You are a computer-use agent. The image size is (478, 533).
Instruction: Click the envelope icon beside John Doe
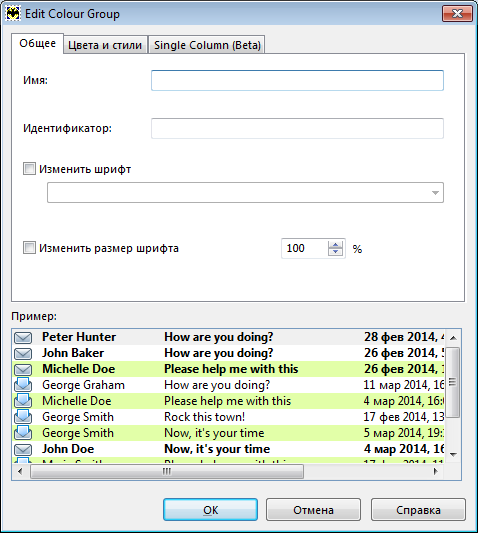[23, 449]
